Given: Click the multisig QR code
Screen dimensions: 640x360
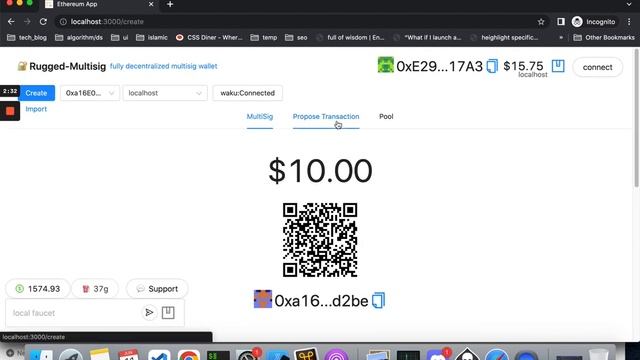Looking at the screenshot, I should tap(320, 240).
